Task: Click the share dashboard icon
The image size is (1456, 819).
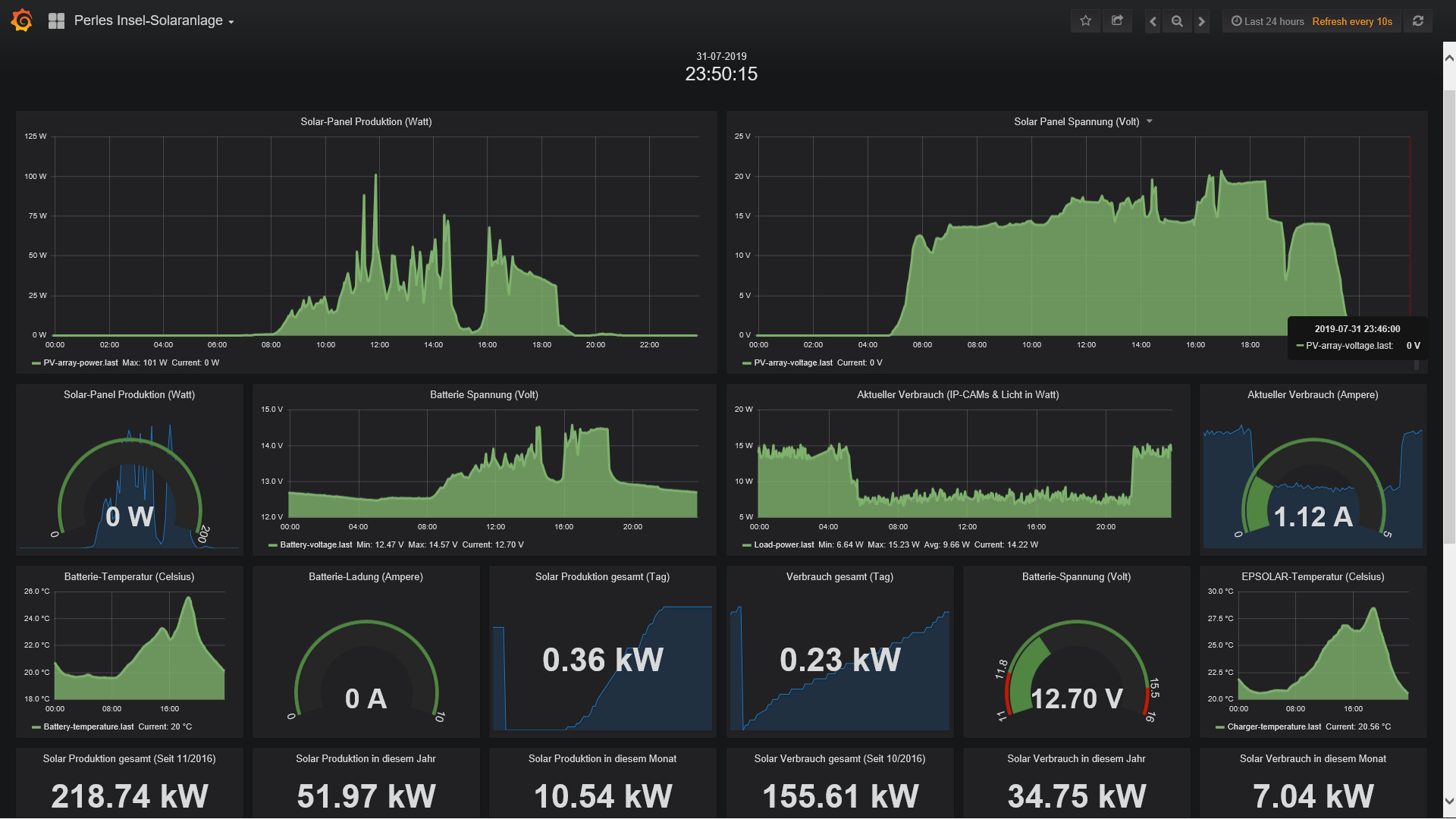Action: click(x=1117, y=21)
